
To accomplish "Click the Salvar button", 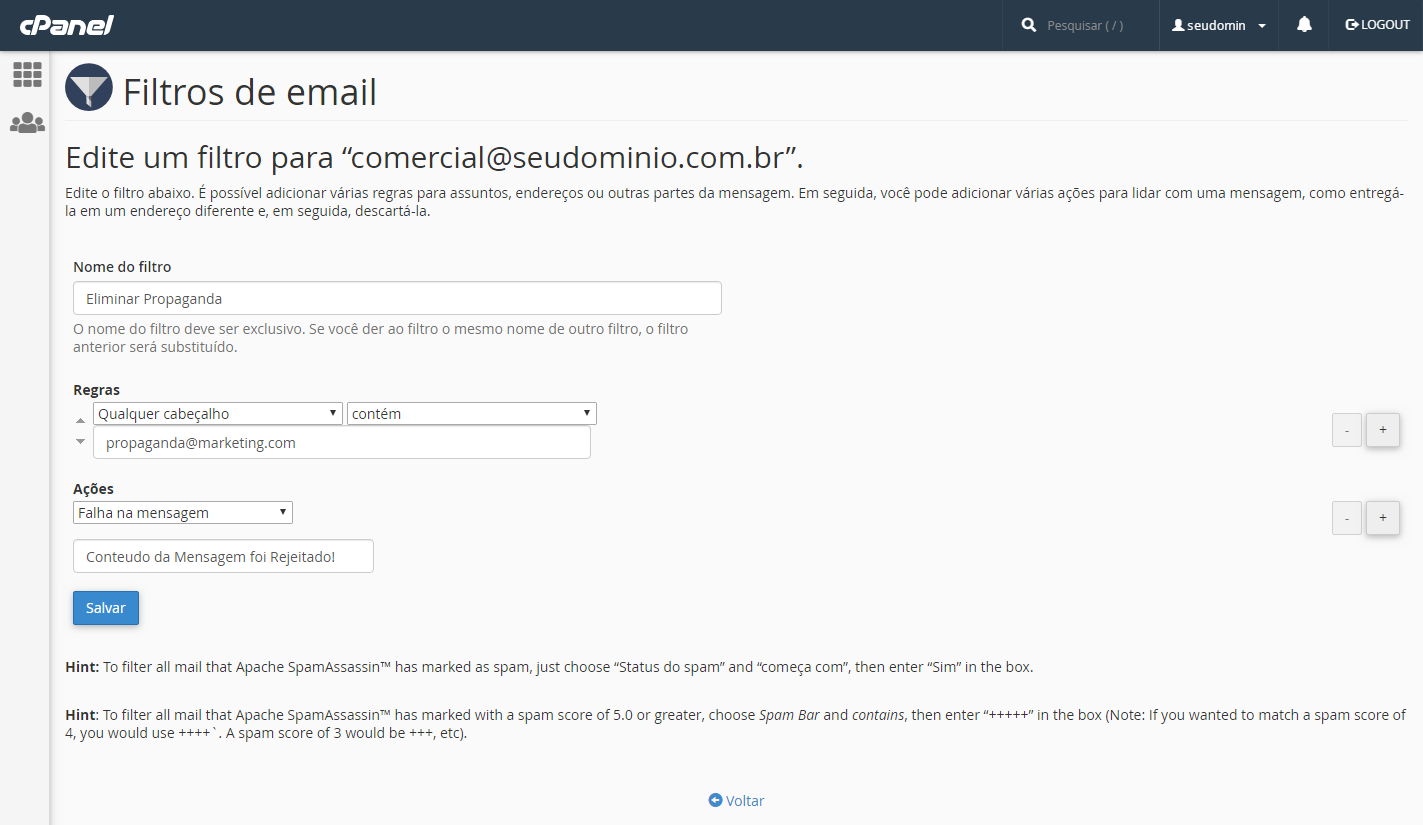I will pyautogui.click(x=106, y=608).
